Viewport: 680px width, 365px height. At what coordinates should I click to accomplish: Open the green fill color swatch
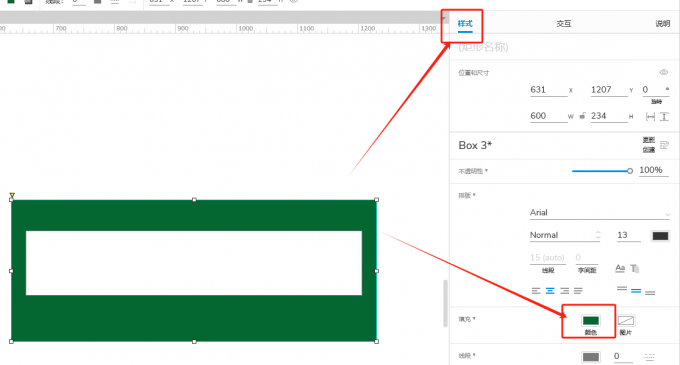pos(591,321)
